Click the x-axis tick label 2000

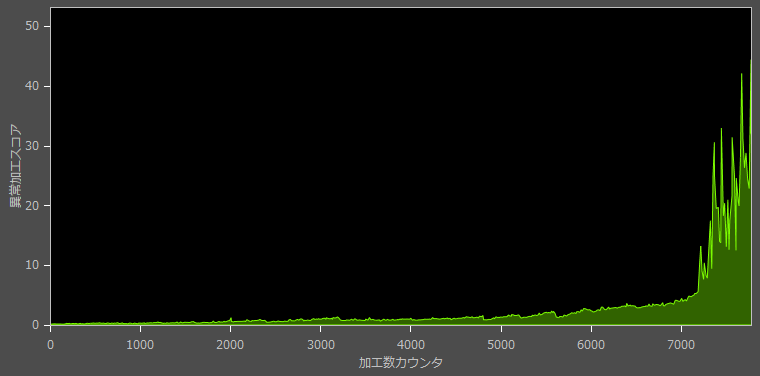click(230, 345)
